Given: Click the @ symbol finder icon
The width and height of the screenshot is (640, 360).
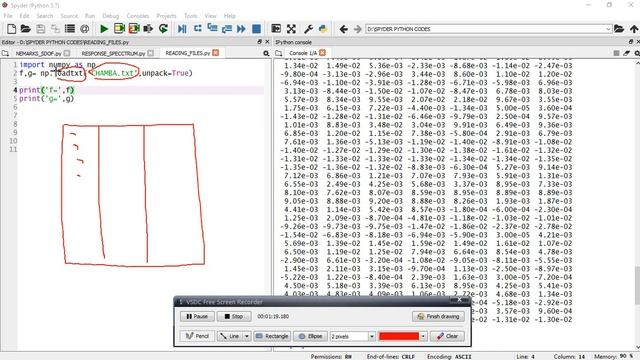Looking at the screenshot, I should pos(84,29).
